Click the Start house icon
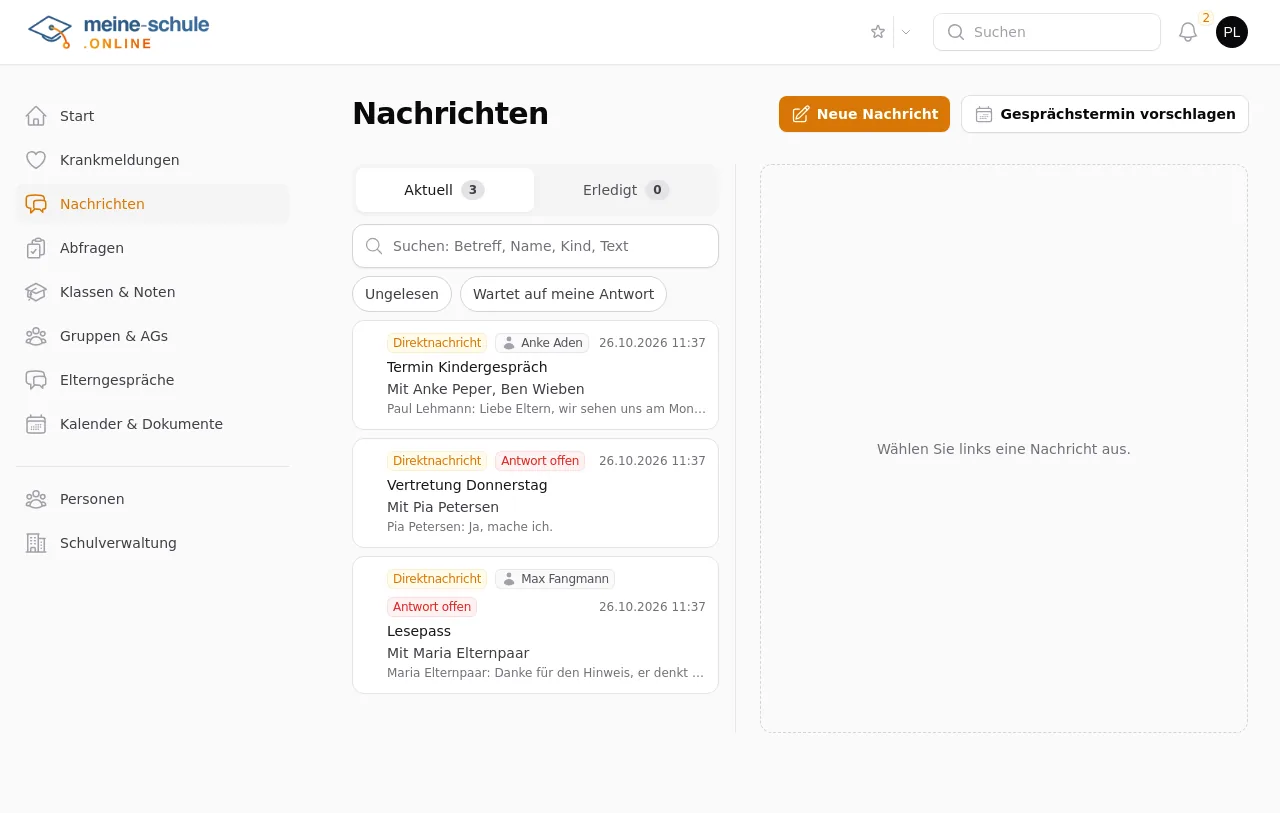Screen dimensions: 1280x813 pyautogui.click(x=36, y=116)
